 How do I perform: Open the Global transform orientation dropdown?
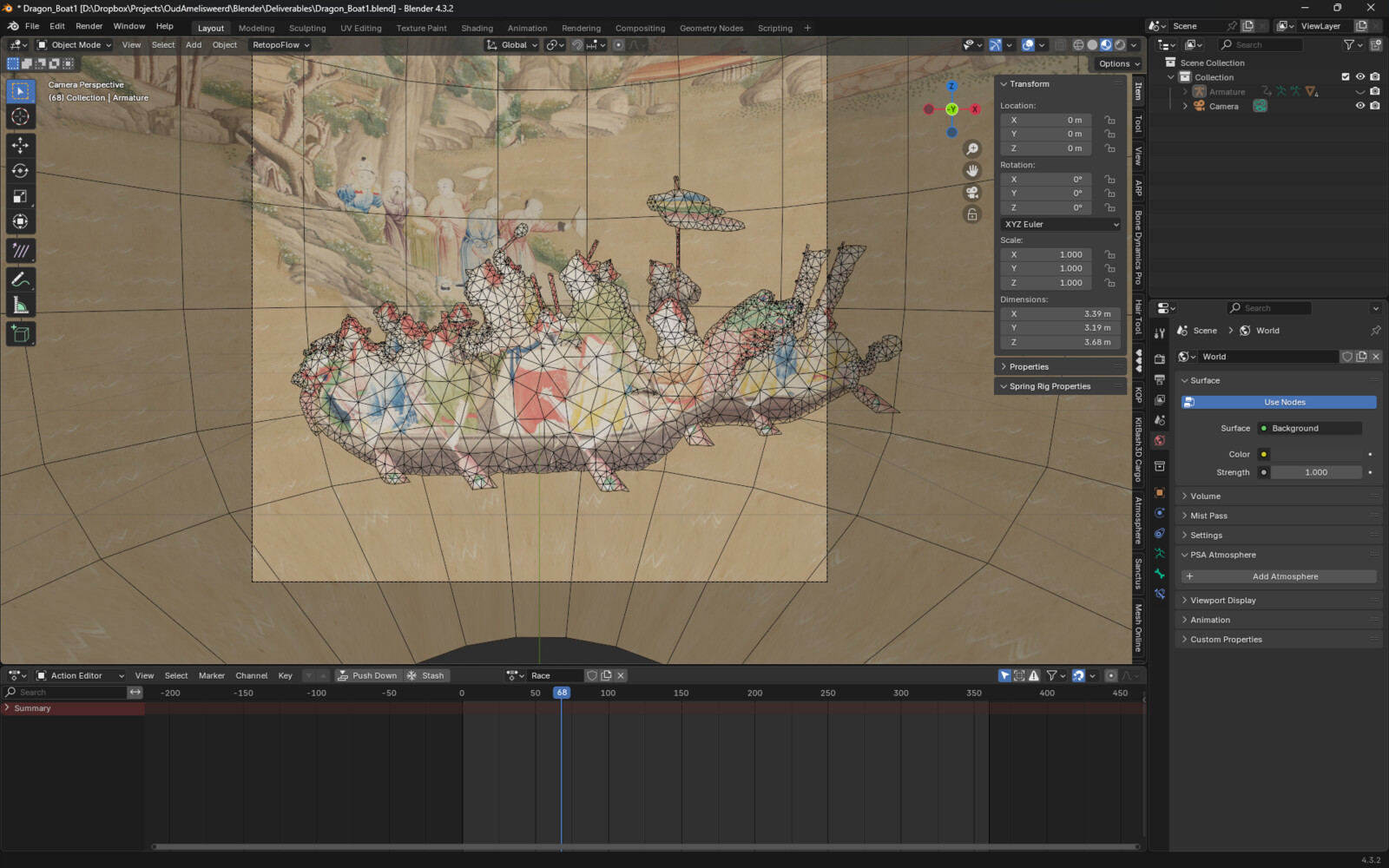point(511,45)
